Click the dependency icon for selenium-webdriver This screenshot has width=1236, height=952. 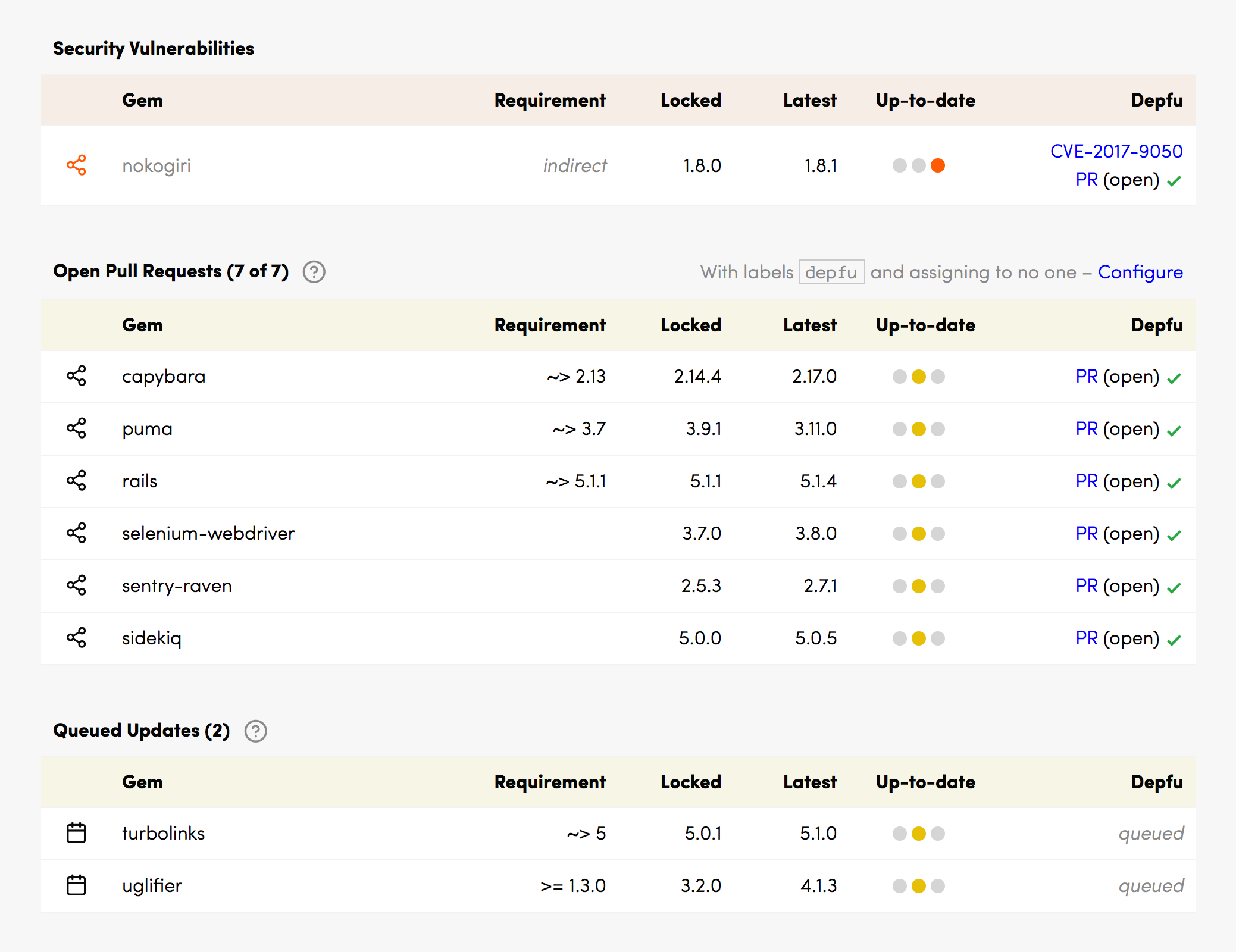tap(76, 533)
